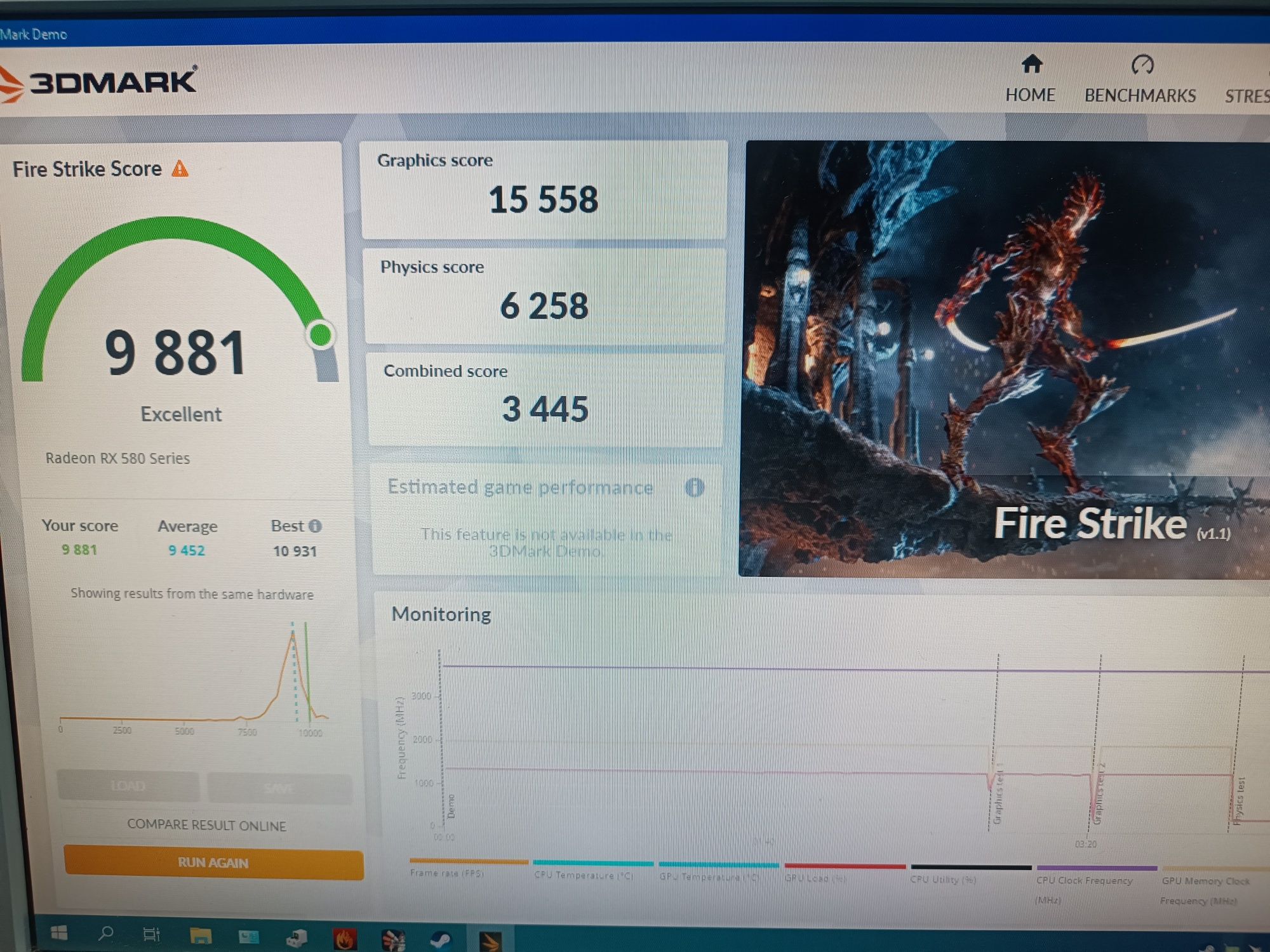Click the Monitoring heading
Viewport: 1270px width, 952px height.
pyautogui.click(x=441, y=614)
